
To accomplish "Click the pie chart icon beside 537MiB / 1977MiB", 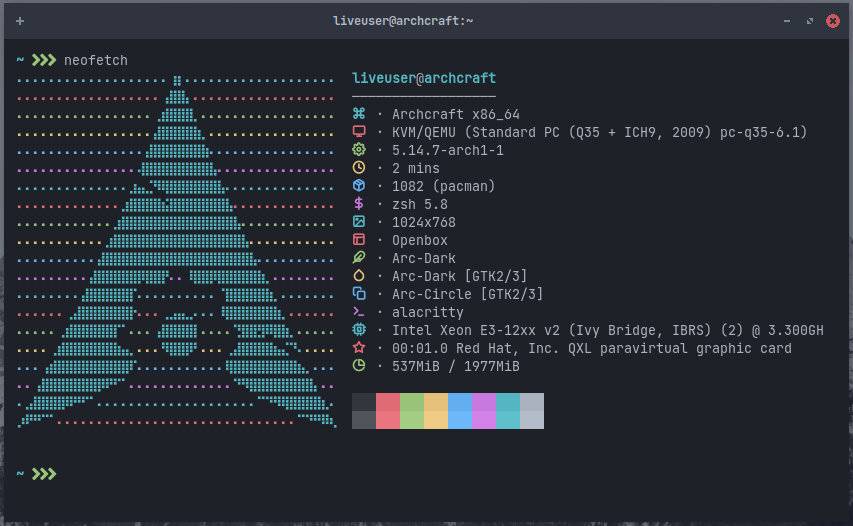I will [x=360, y=366].
